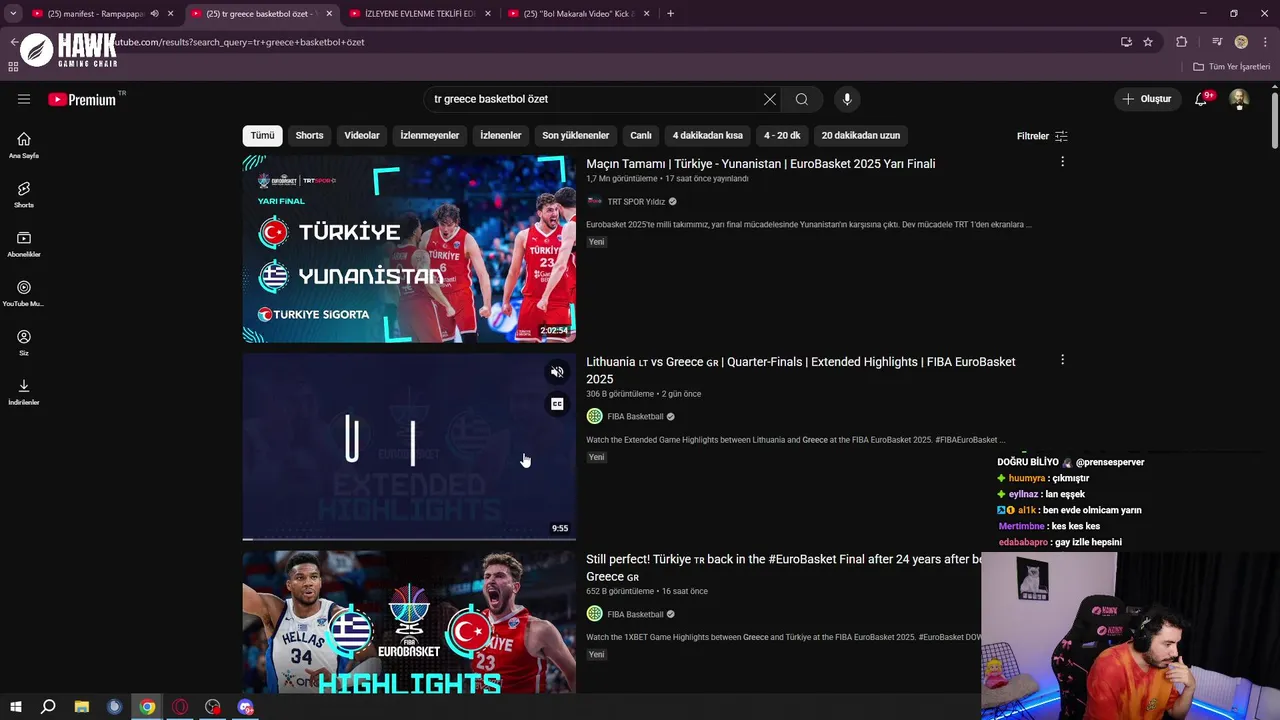Viewport: 1280px width, 720px height.
Task: Open options menu for Maçın Tamamı video
Action: click(x=1062, y=162)
